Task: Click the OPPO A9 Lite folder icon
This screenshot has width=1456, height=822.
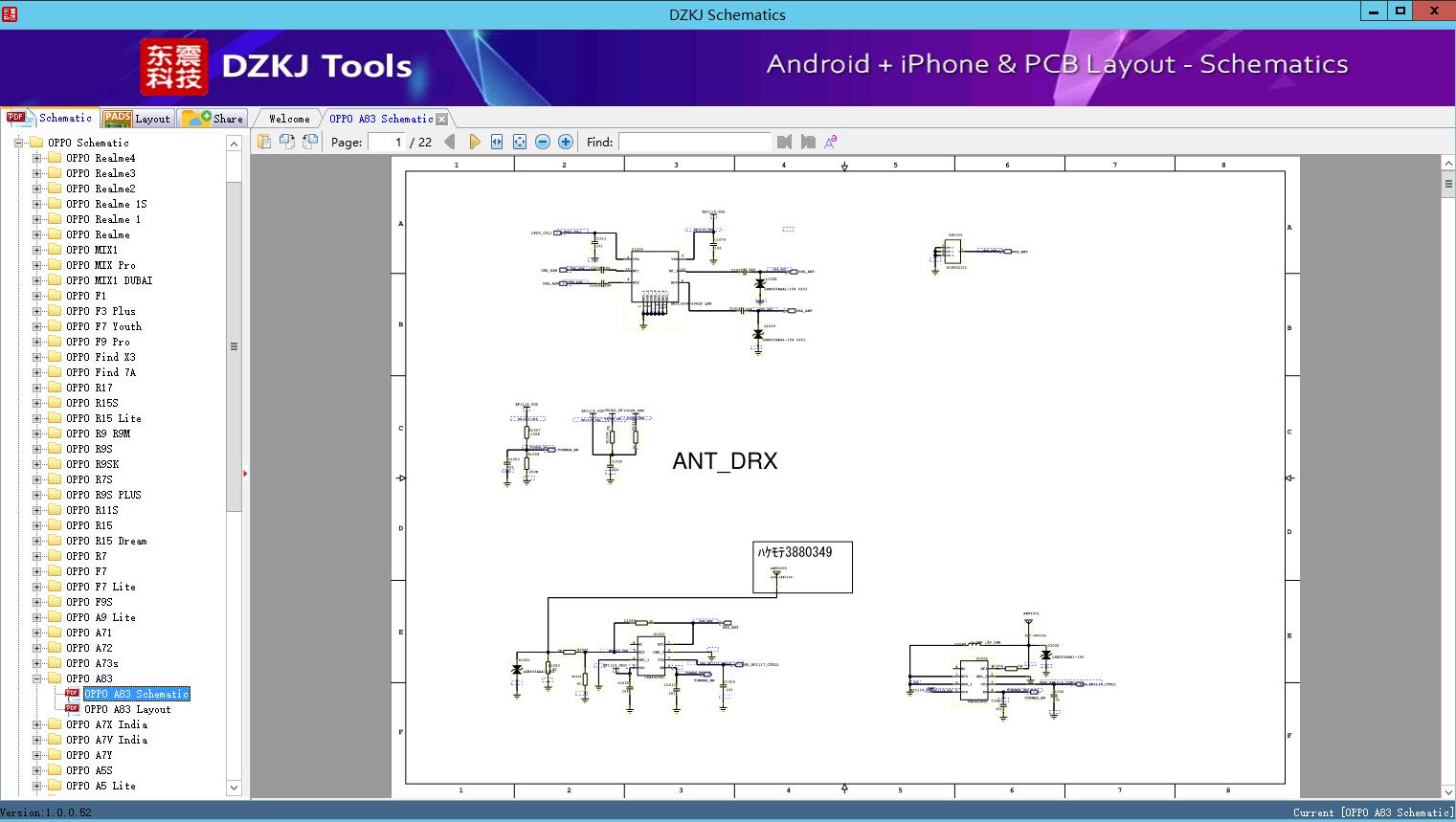Action: (x=55, y=617)
